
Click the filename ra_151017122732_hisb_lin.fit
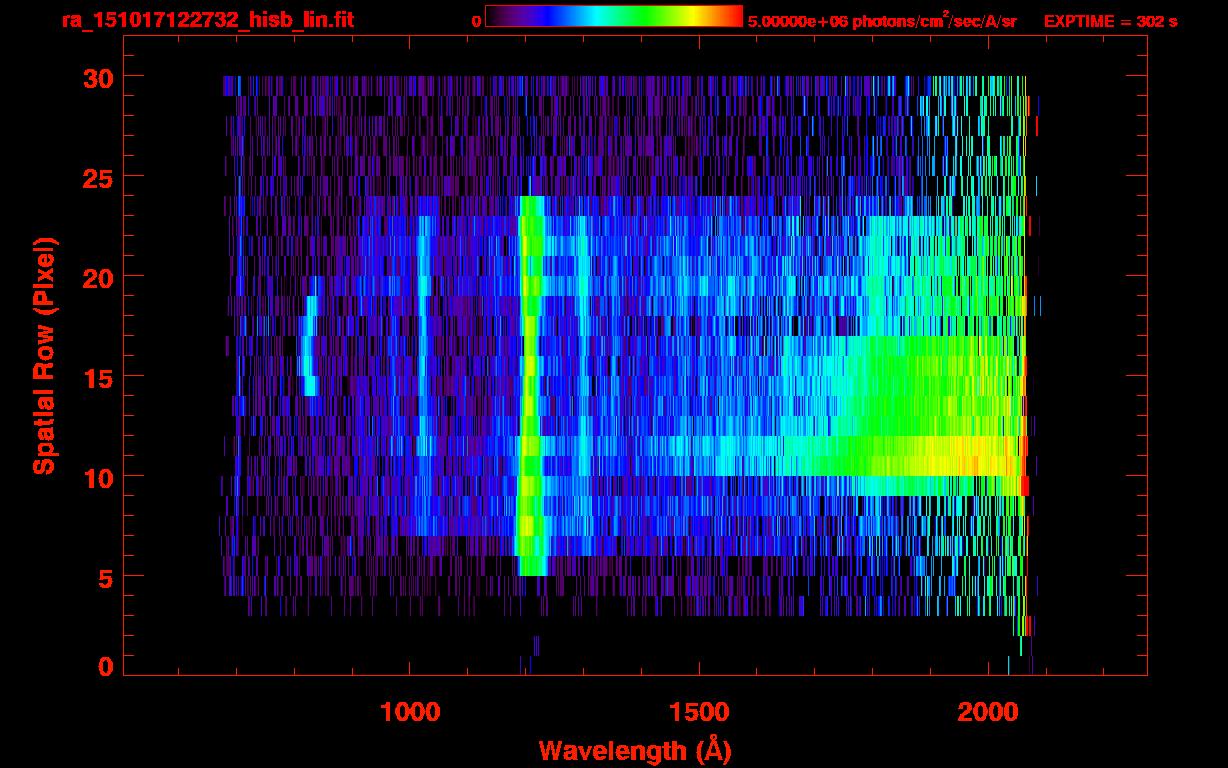tap(207, 20)
